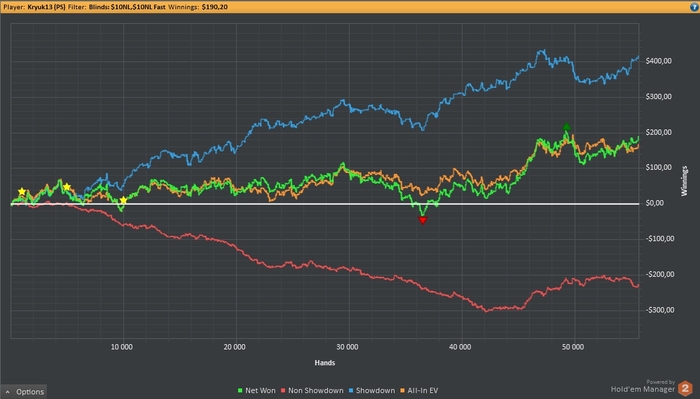
Task: Click the $400,00 axis label
Action: pos(658,61)
